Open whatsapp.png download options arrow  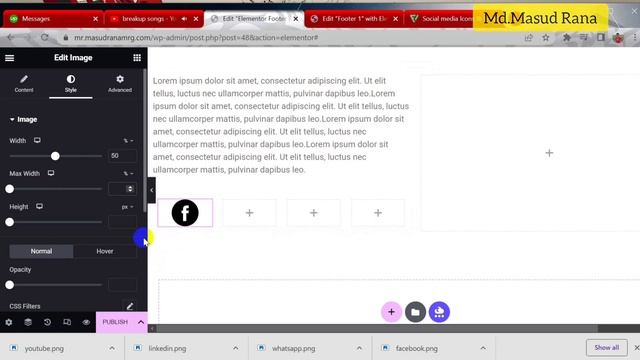[359, 348]
